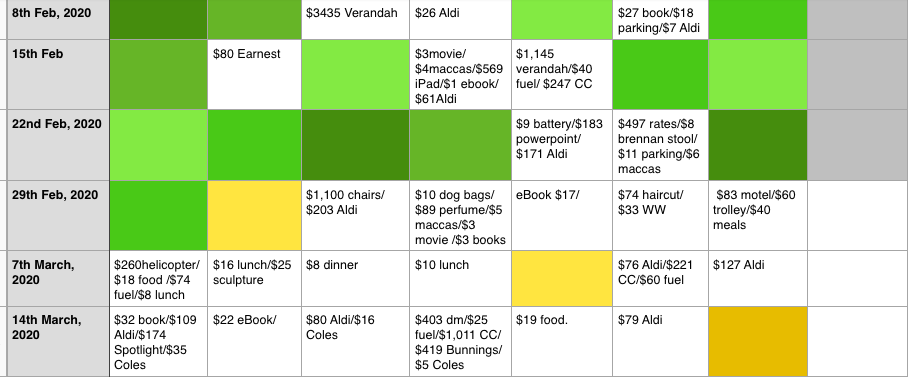Click the $403 dm/$25 fuel cell
The height and width of the screenshot is (377, 918).
[x=460, y=341]
